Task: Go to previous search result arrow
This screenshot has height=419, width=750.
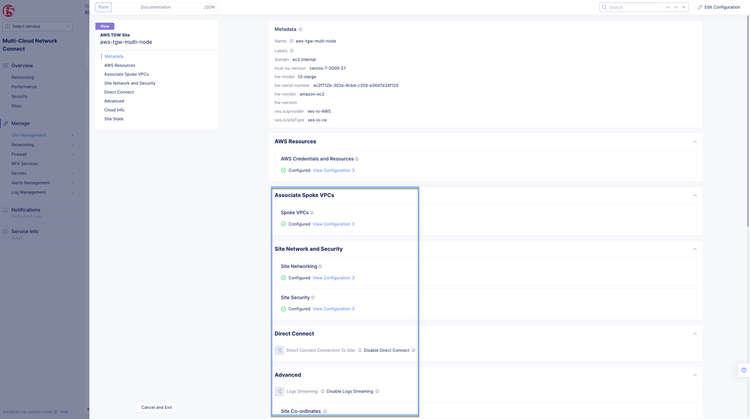Action: point(668,7)
